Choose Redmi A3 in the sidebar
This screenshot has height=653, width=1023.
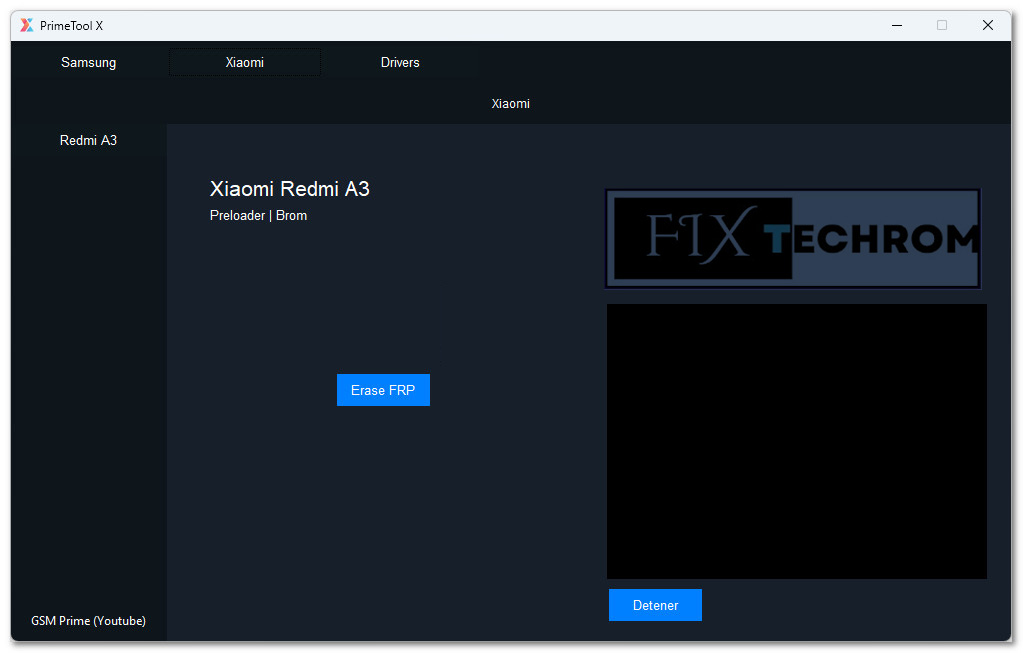pos(88,140)
